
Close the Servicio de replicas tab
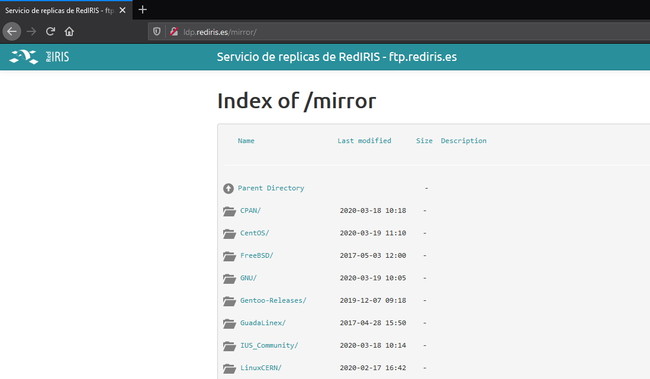(x=122, y=10)
